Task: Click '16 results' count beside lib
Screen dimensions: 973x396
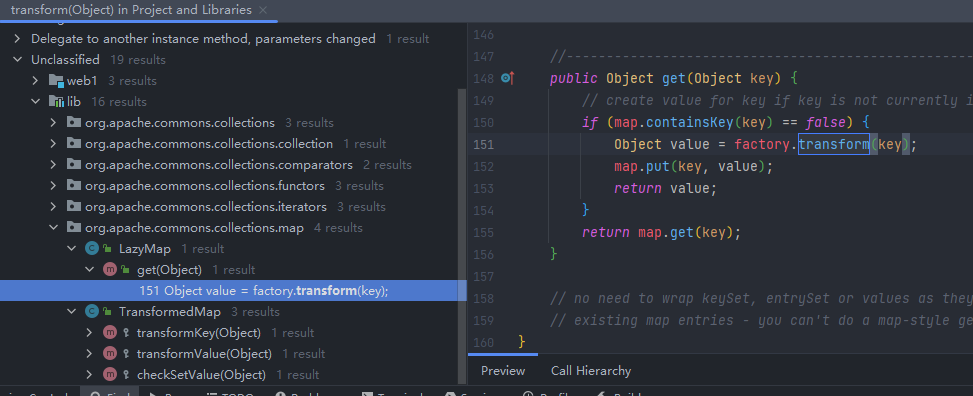Action: click(119, 102)
